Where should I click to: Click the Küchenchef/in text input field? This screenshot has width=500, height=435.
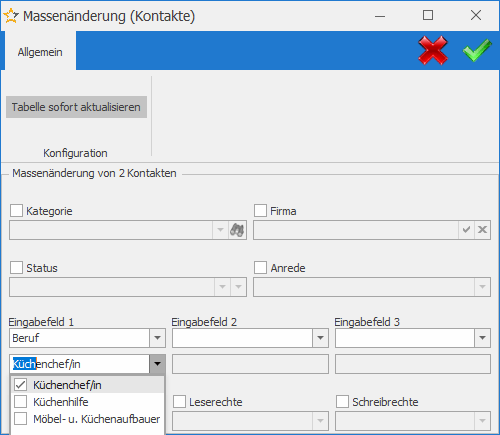(x=80, y=364)
